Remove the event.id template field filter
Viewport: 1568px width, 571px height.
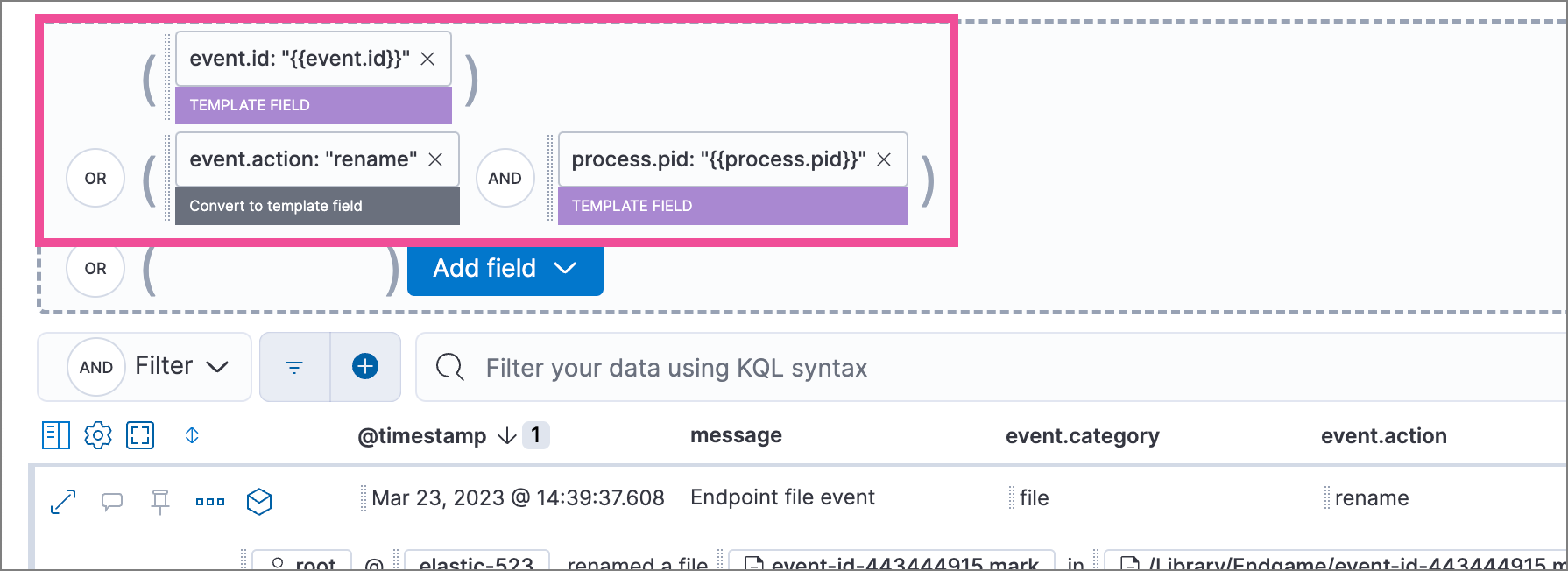click(427, 59)
